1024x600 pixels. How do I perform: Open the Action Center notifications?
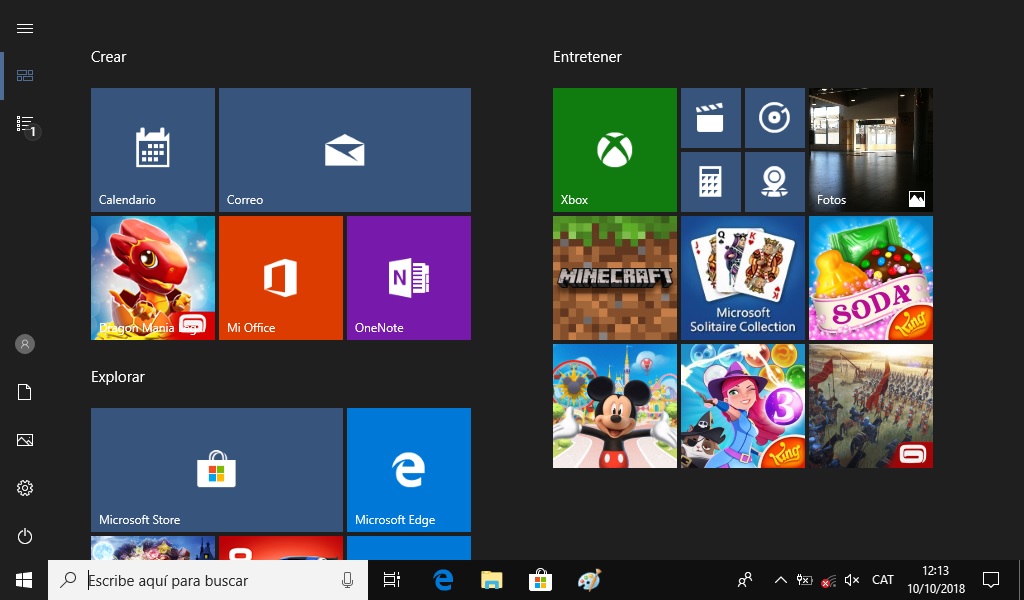(991, 580)
